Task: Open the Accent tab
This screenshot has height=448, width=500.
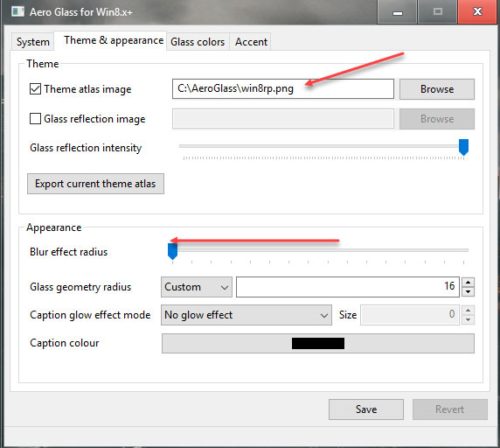Action: (251, 42)
